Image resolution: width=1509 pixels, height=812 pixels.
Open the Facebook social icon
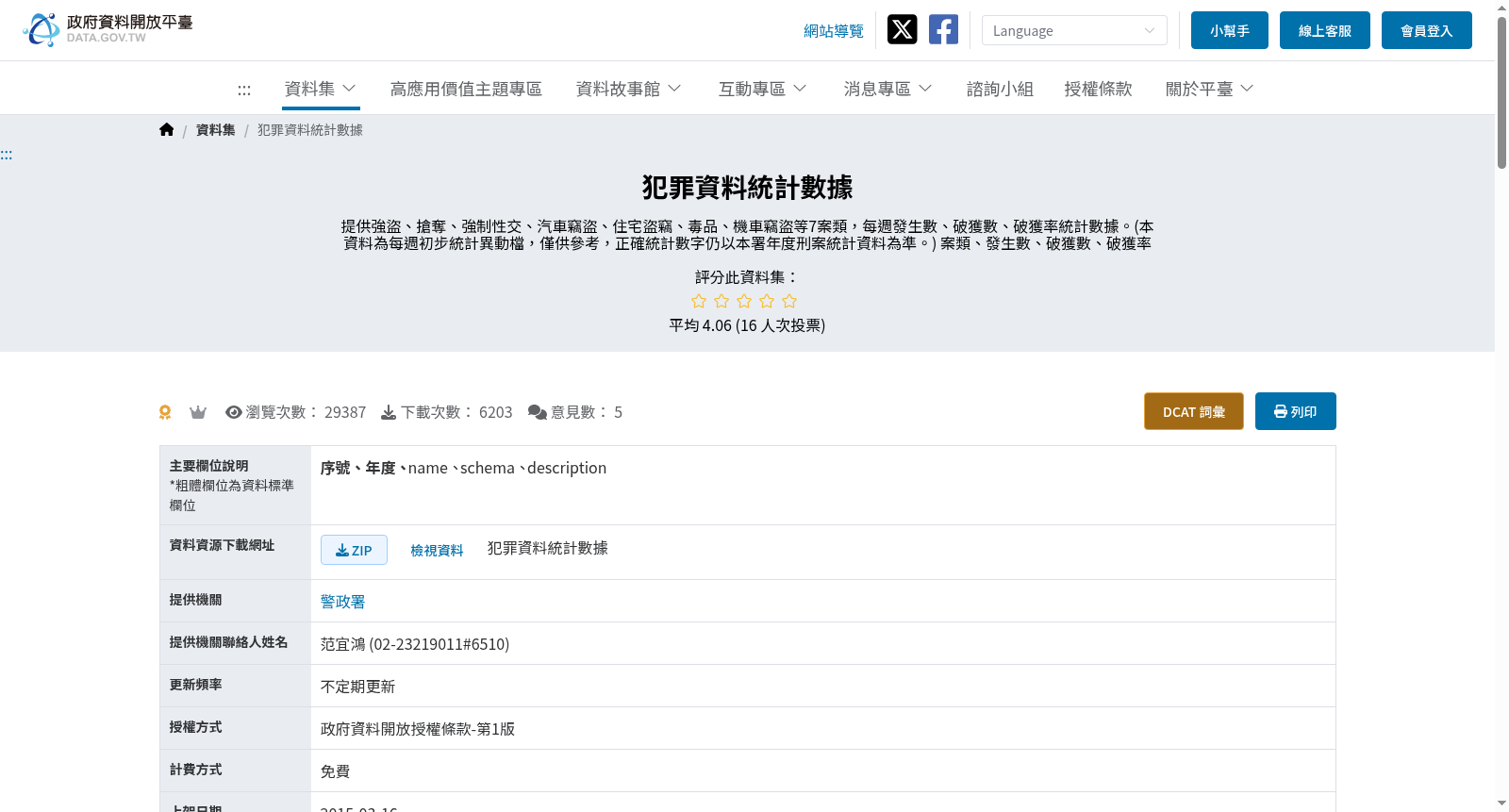tap(943, 29)
